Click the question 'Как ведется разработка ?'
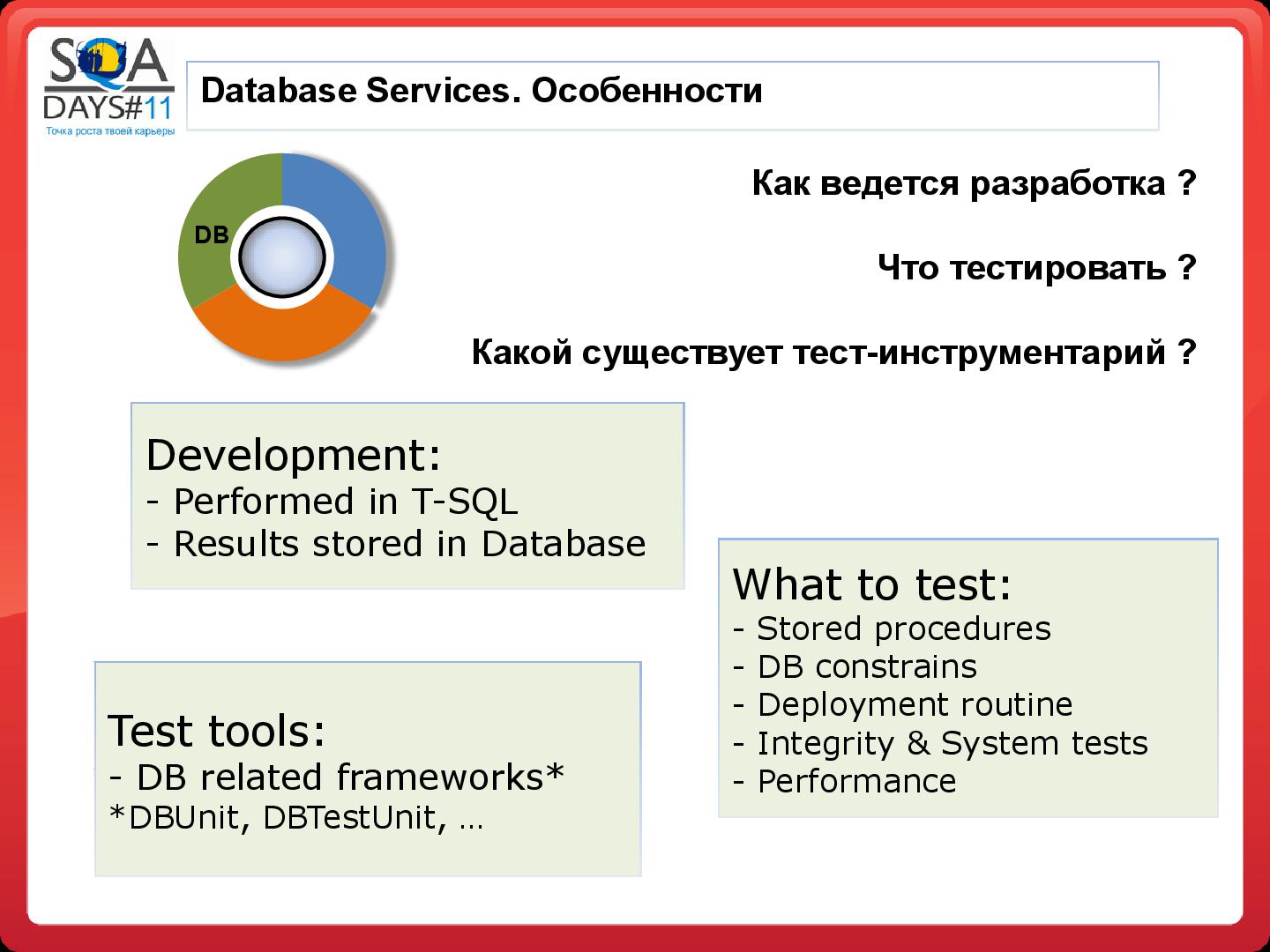 [975, 183]
